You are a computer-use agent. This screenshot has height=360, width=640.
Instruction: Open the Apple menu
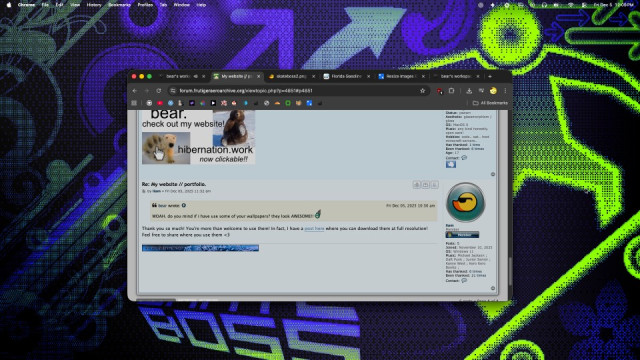click(x=9, y=5)
